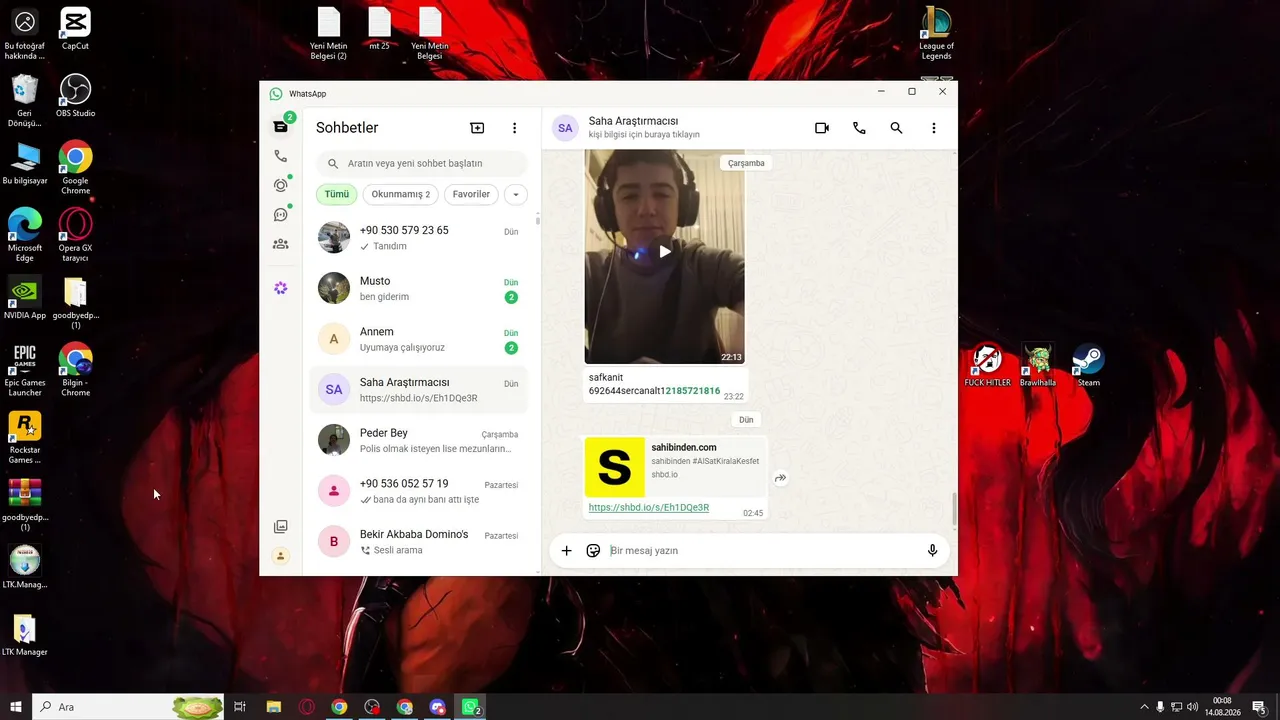Open the shbd.io link in the chat

(x=649, y=507)
